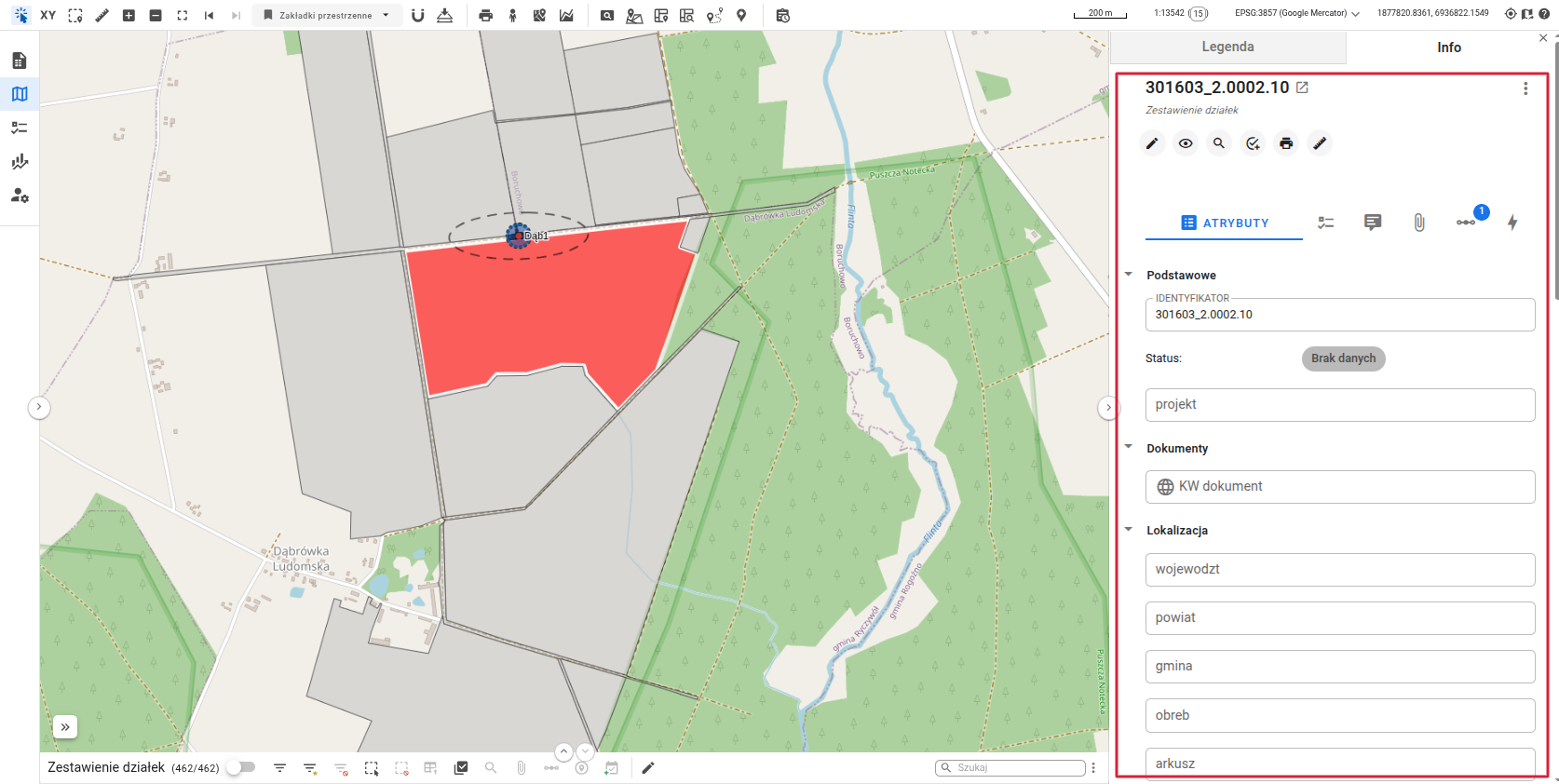Click the printer icon in Info panel
This screenshot has height=784, width=1559.
tap(1286, 143)
